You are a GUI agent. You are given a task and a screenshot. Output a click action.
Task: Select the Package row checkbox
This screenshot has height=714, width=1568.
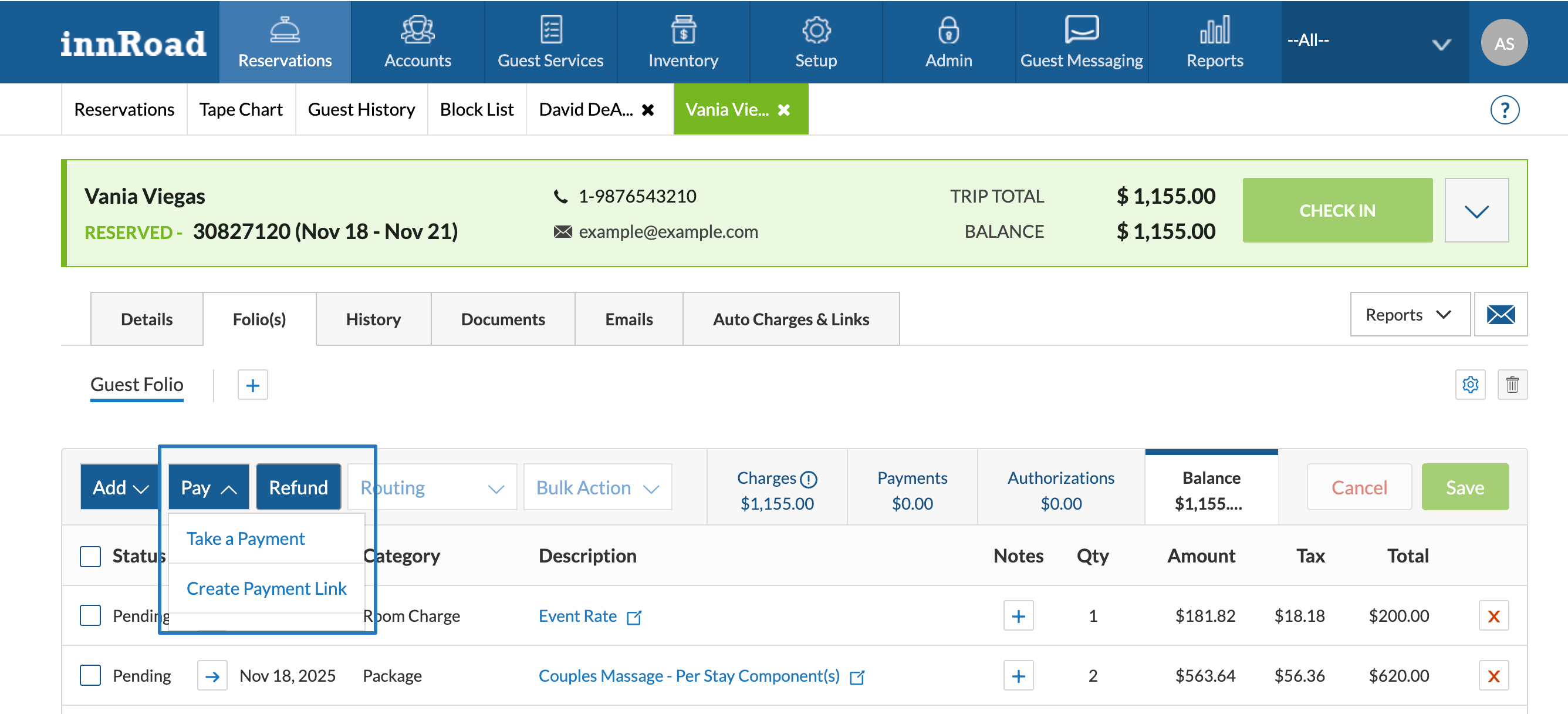tap(90, 675)
